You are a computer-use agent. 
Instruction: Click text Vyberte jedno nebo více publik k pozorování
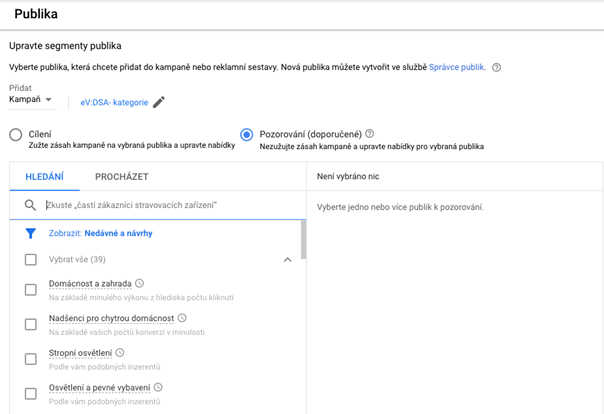[400, 207]
